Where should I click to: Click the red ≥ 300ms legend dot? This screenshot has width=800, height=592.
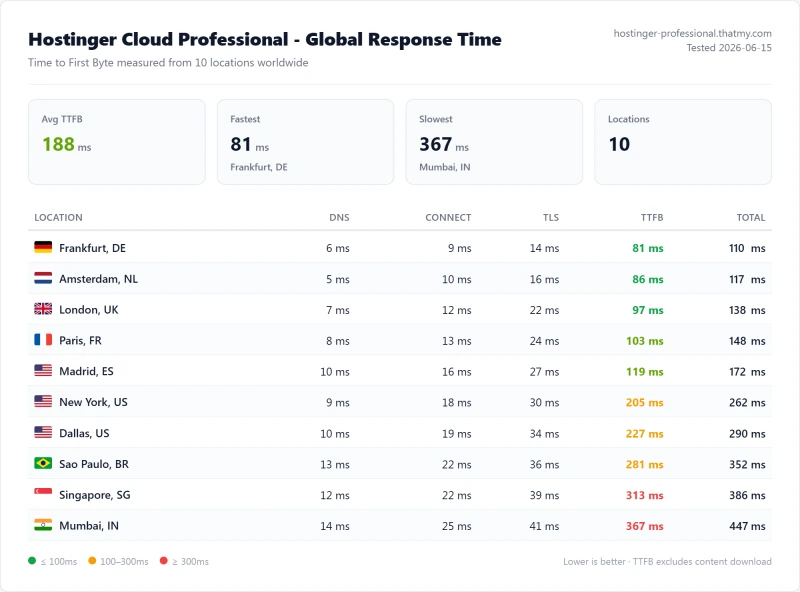pos(163,561)
